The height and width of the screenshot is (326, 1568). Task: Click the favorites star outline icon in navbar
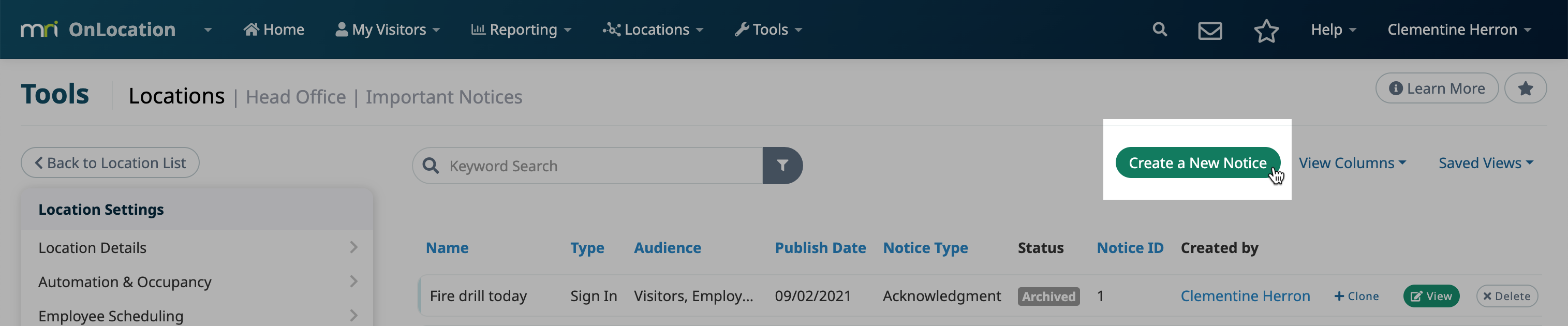coord(1266,31)
